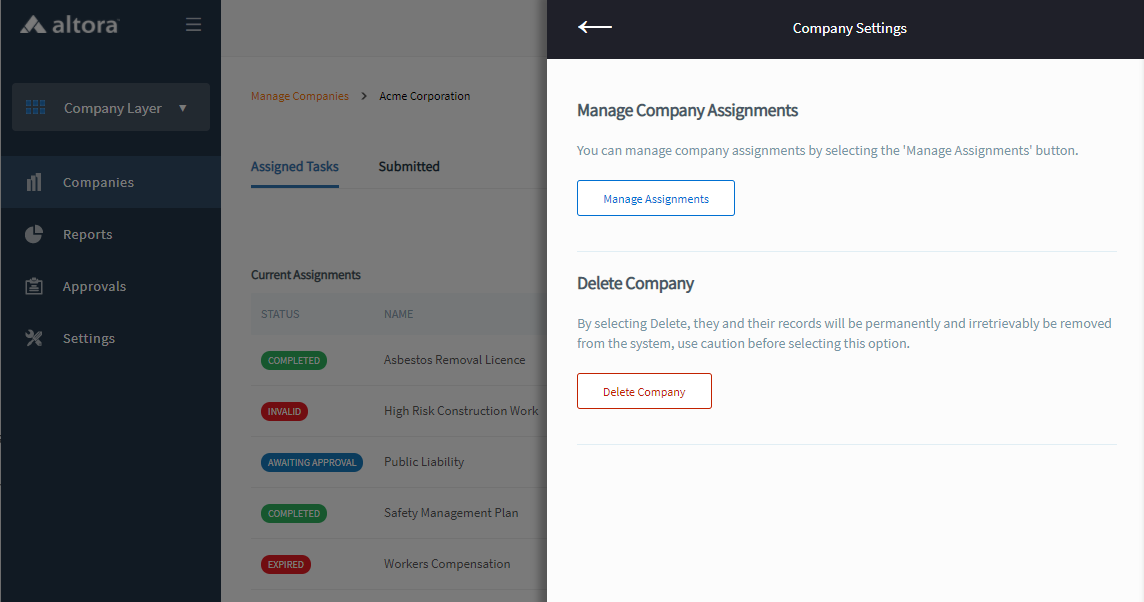Toggle the hamburger menu icon

click(x=194, y=25)
